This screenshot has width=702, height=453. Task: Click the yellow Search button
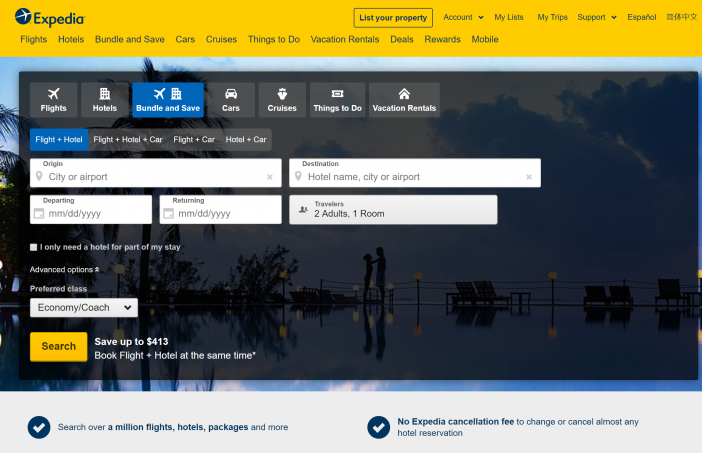(59, 346)
